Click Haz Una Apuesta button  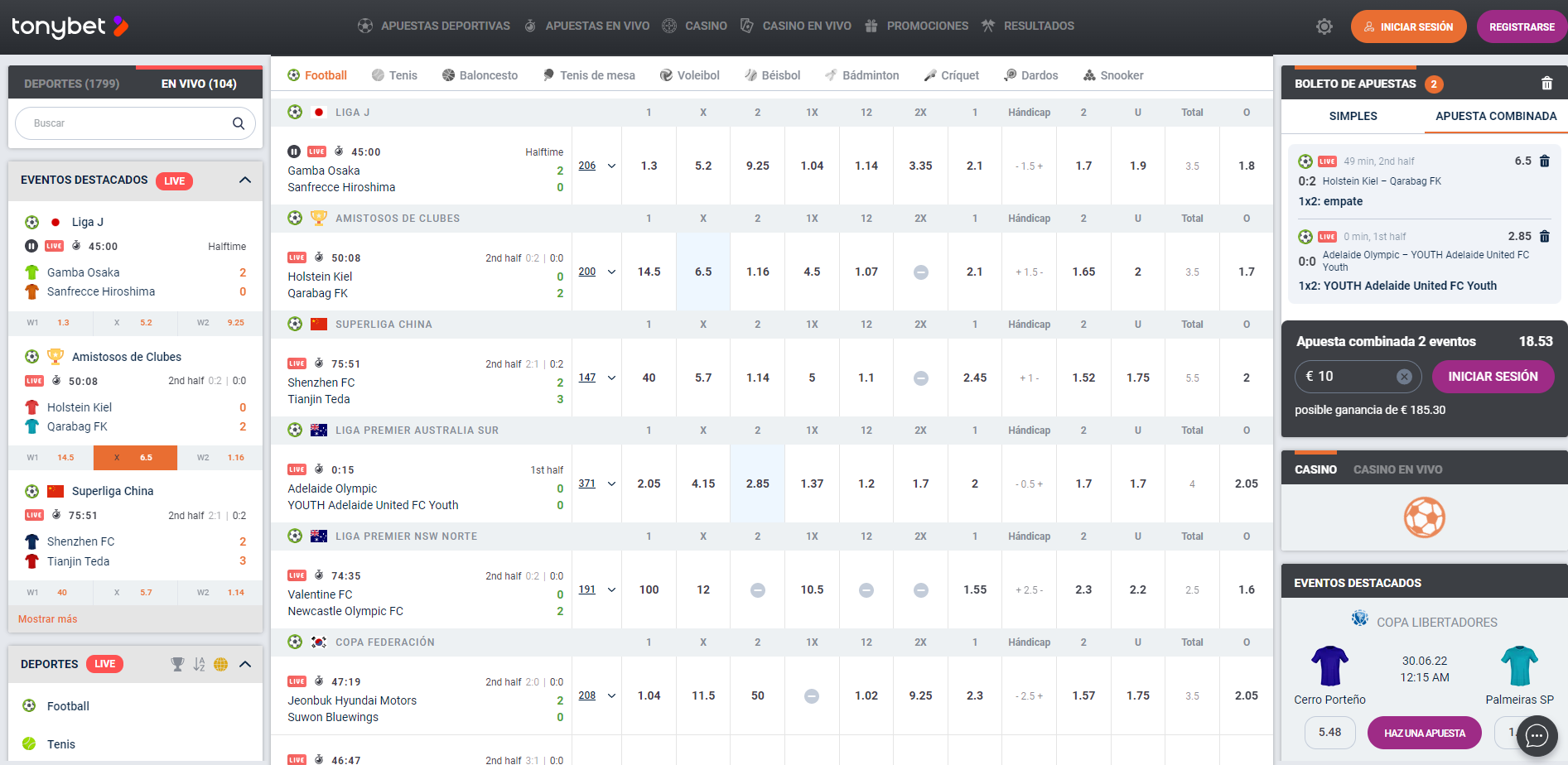tap(1424, 733)
